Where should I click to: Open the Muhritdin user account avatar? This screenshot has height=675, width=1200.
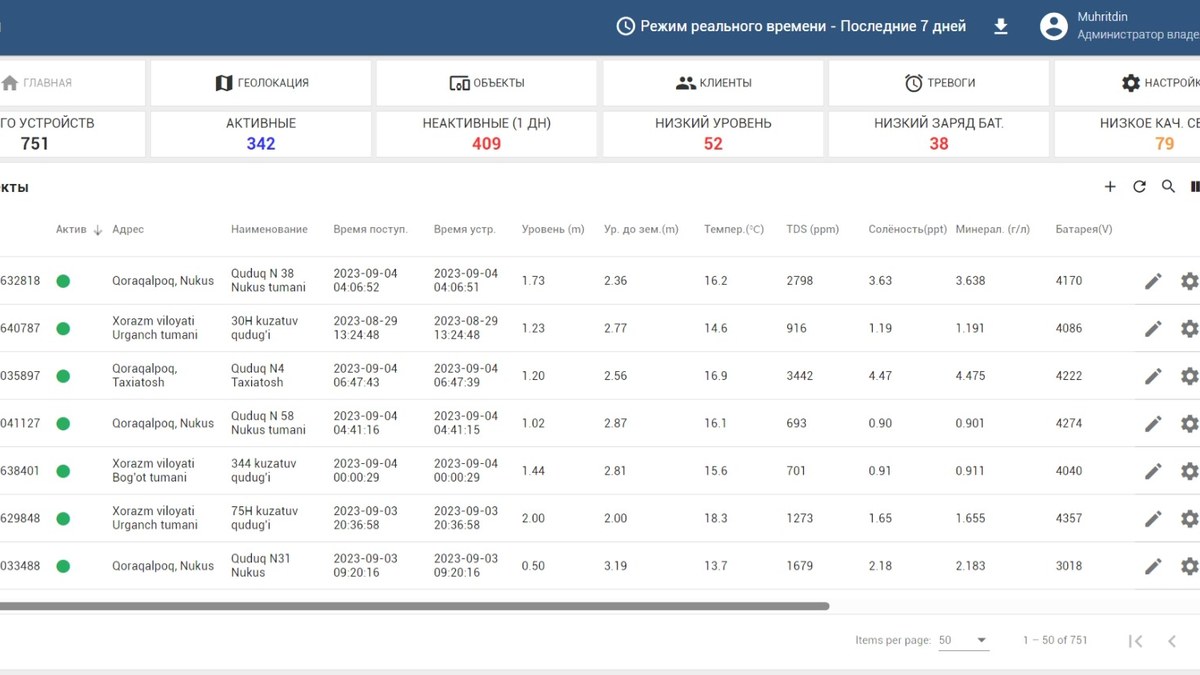(x=1054, y=27)
